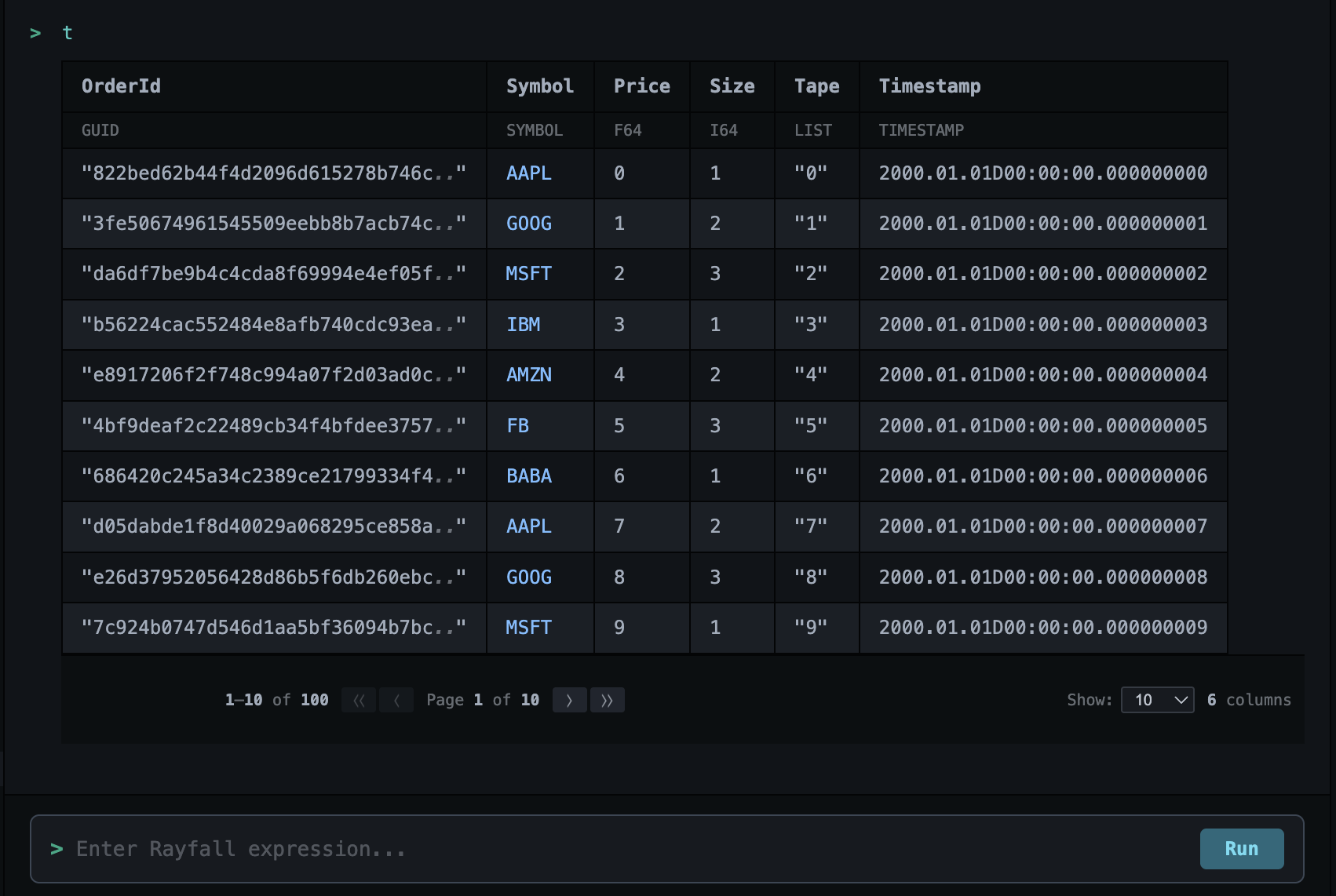Open the rows-per-page dropdown showing 10
Image resolution: width=1336 pixels, height=896 pixels.
tap(1157, 700)
